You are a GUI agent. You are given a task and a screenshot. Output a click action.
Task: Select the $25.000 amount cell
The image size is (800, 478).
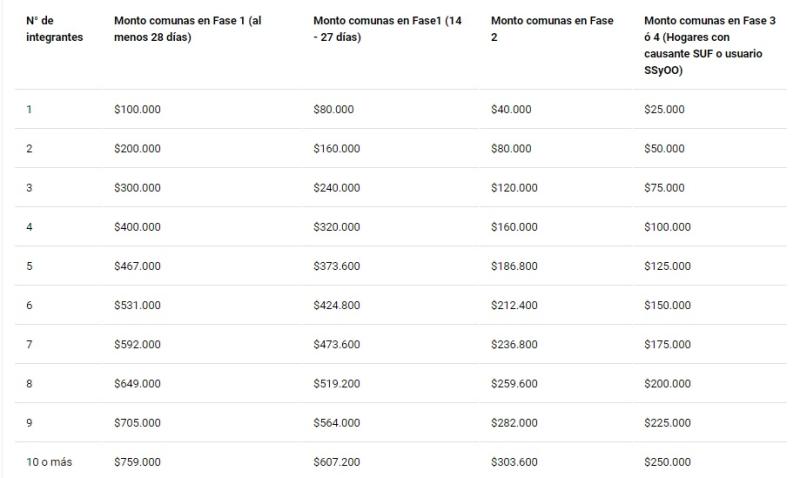click(664, 110)
